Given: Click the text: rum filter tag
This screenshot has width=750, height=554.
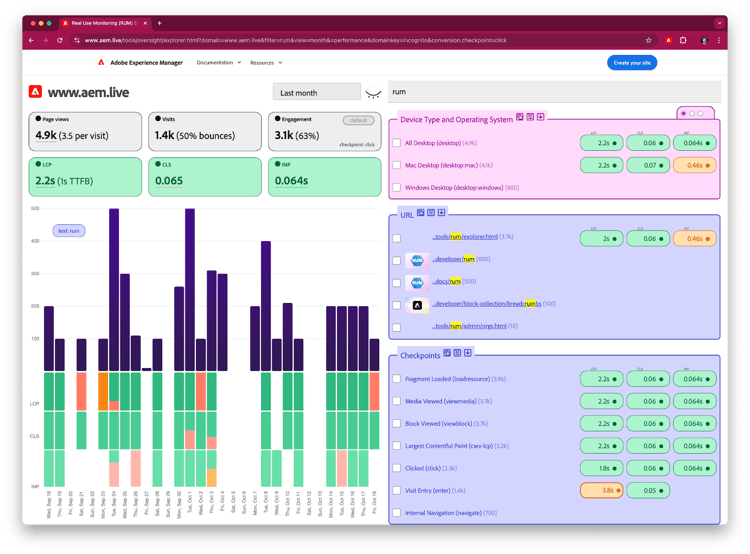Looking at the screenshot, I should (x=69, y=231).
